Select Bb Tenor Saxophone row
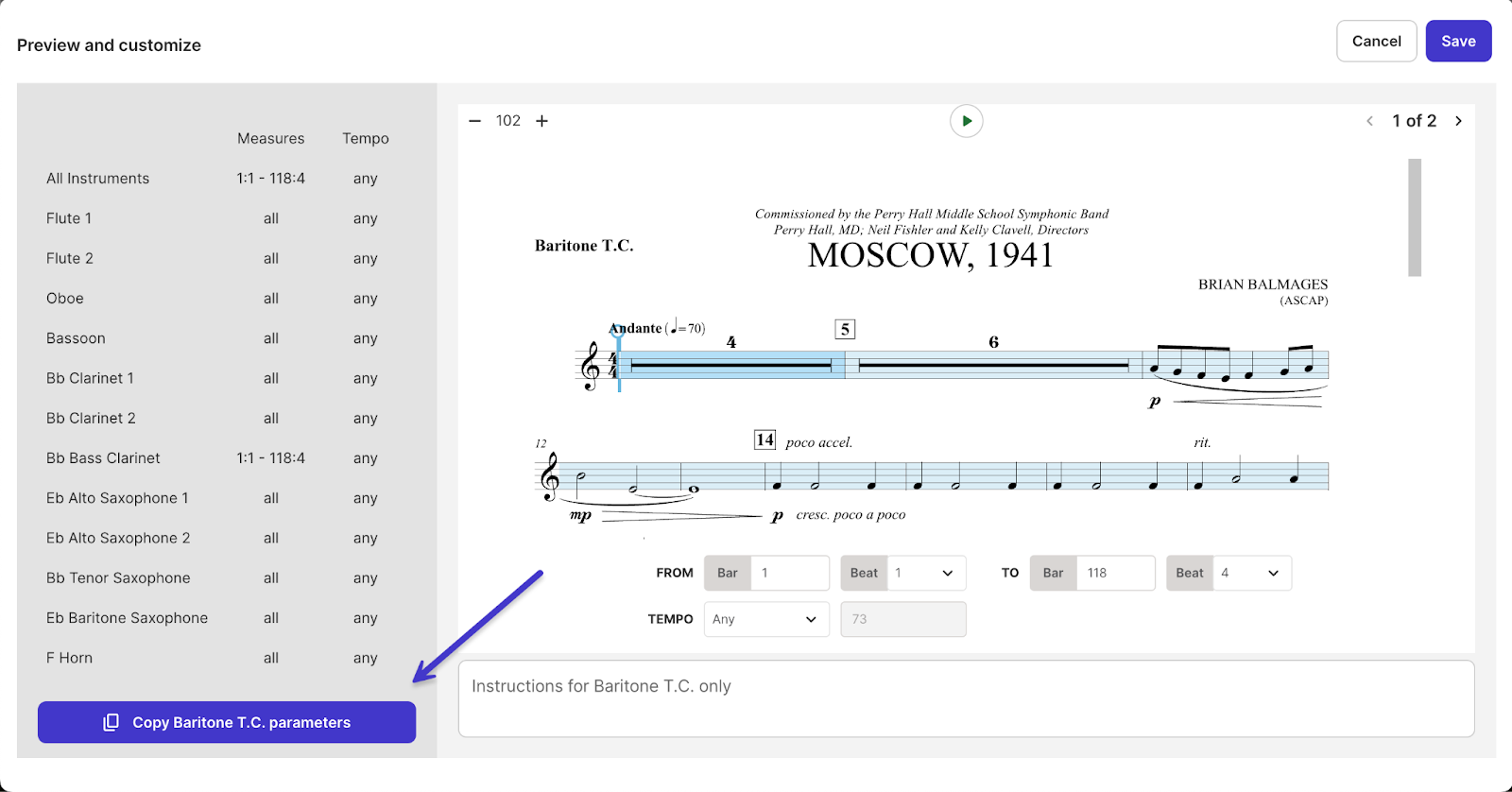 (227, 578)
